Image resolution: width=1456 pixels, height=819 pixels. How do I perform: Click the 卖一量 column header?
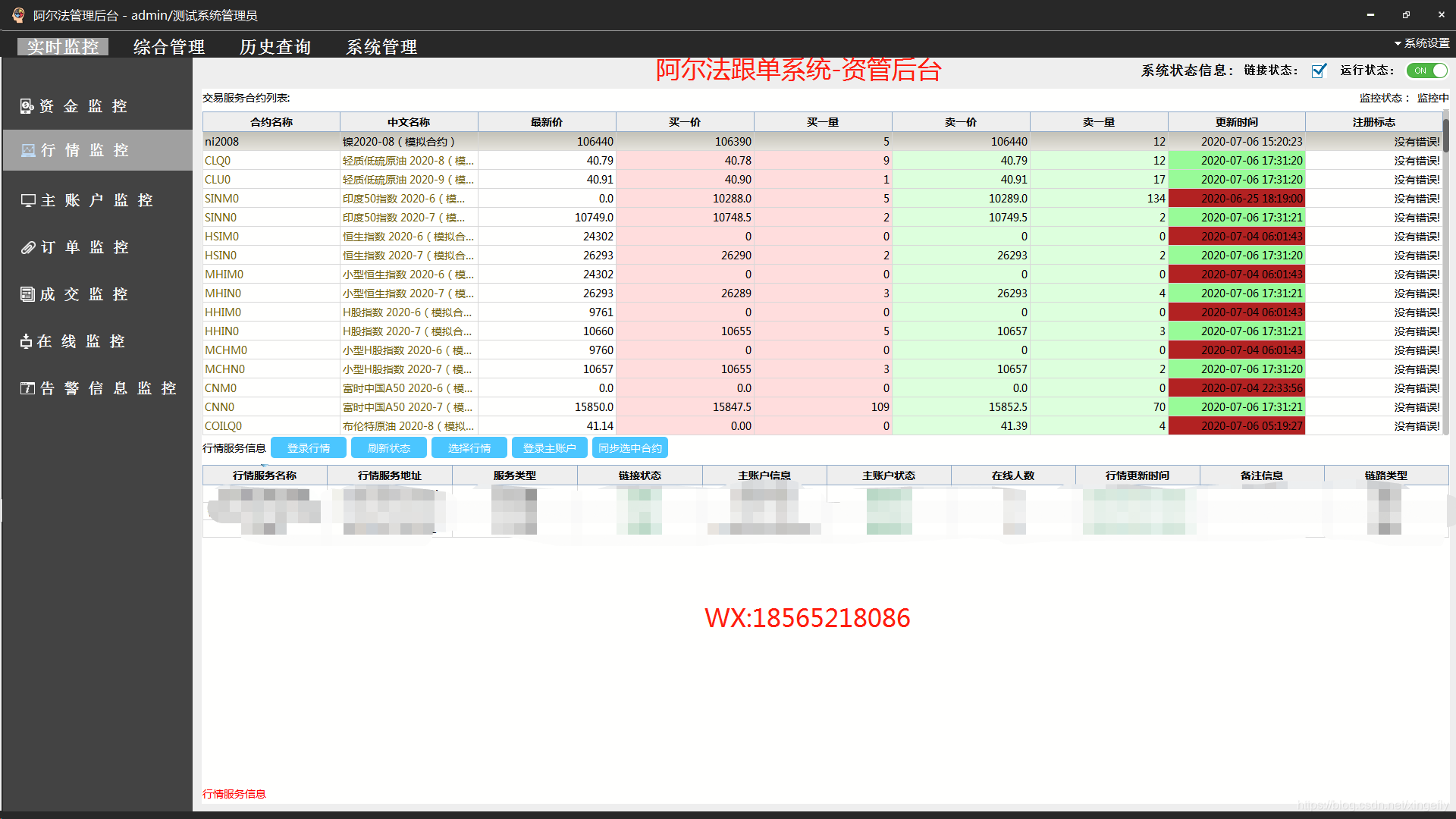click(x=1099, y=122)
